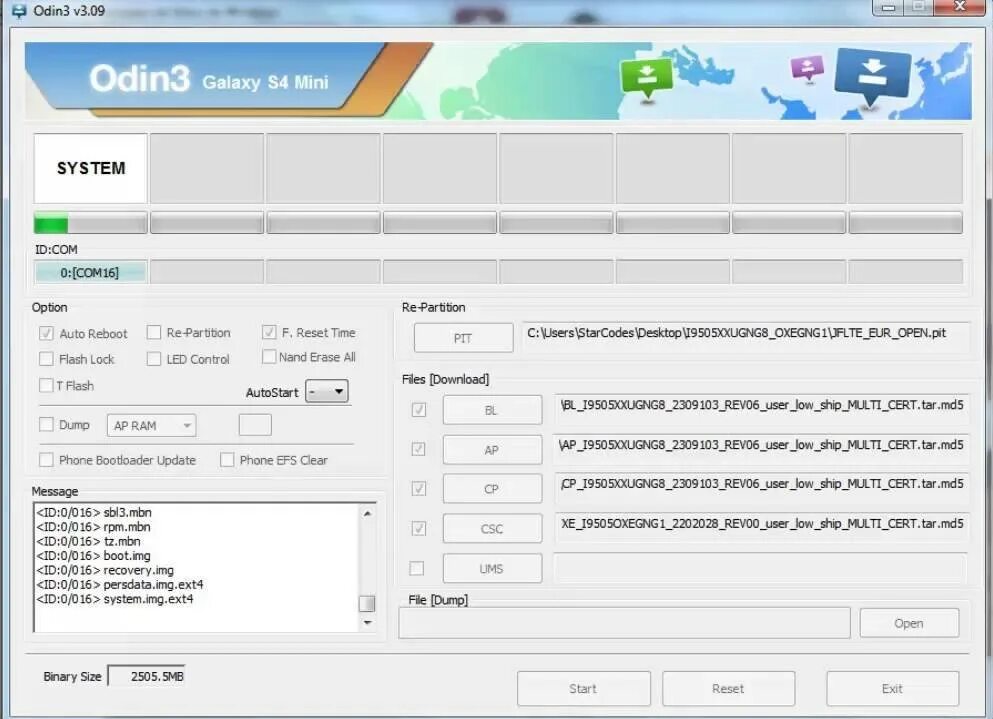The width and height of the screenshot is (993, 719).
Task: Click the sbl3.mbn log line
Action: pyautogui.click(x=94, y=512)
